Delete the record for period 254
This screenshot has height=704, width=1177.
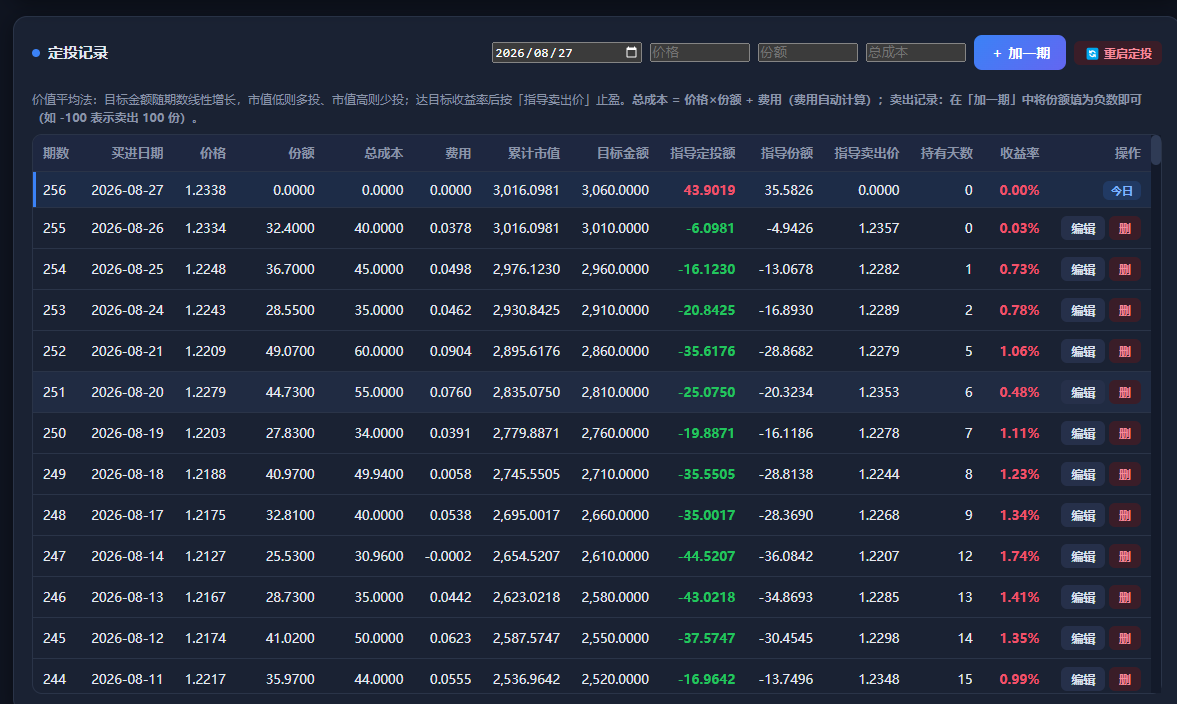coord(1124,269)
